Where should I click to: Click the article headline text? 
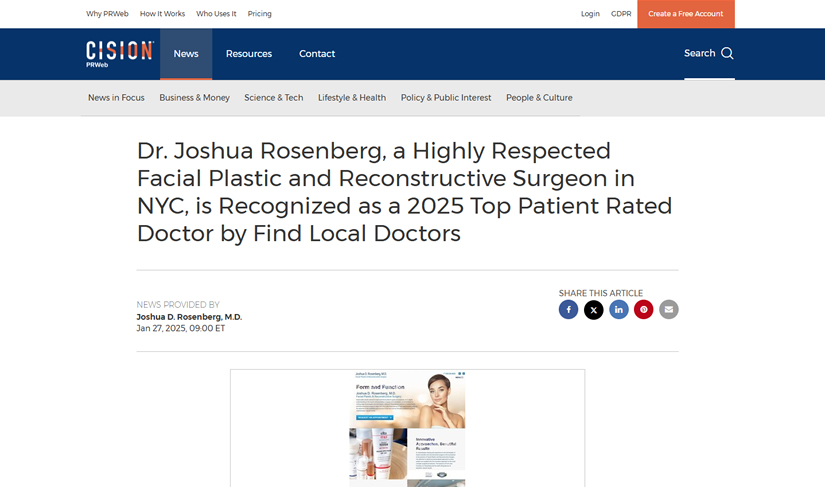click(405, 192)
